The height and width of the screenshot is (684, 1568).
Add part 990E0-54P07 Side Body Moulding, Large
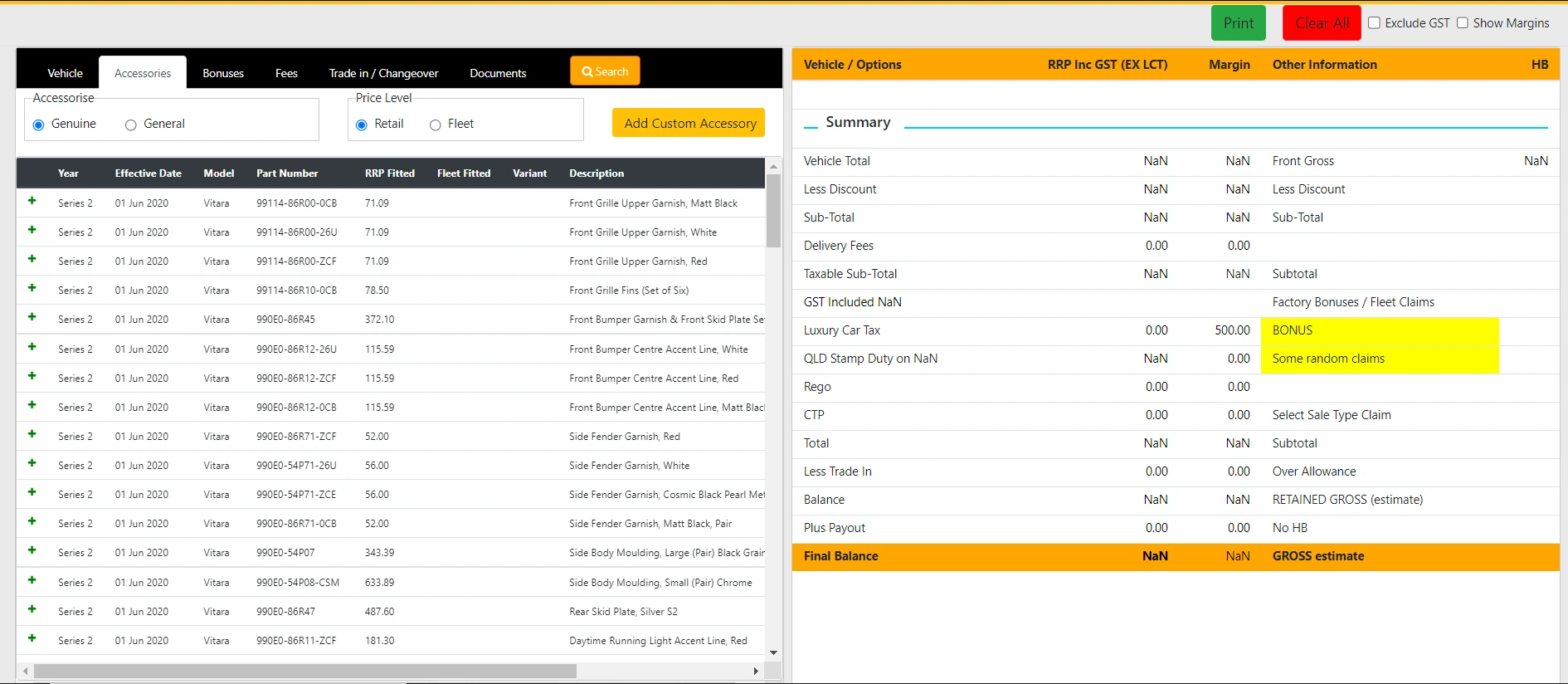pyautogui.click(x=32, y=550)
